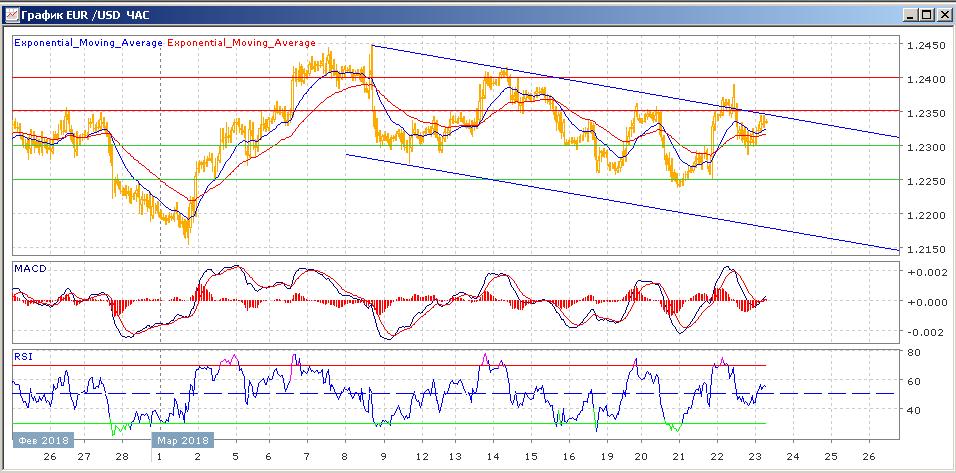Click the date label 2 on the time axis

[x=197, y=457]
